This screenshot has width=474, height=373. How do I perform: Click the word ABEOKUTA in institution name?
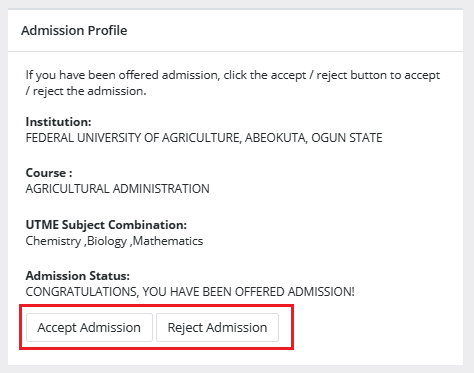click(x=276, y=138)
